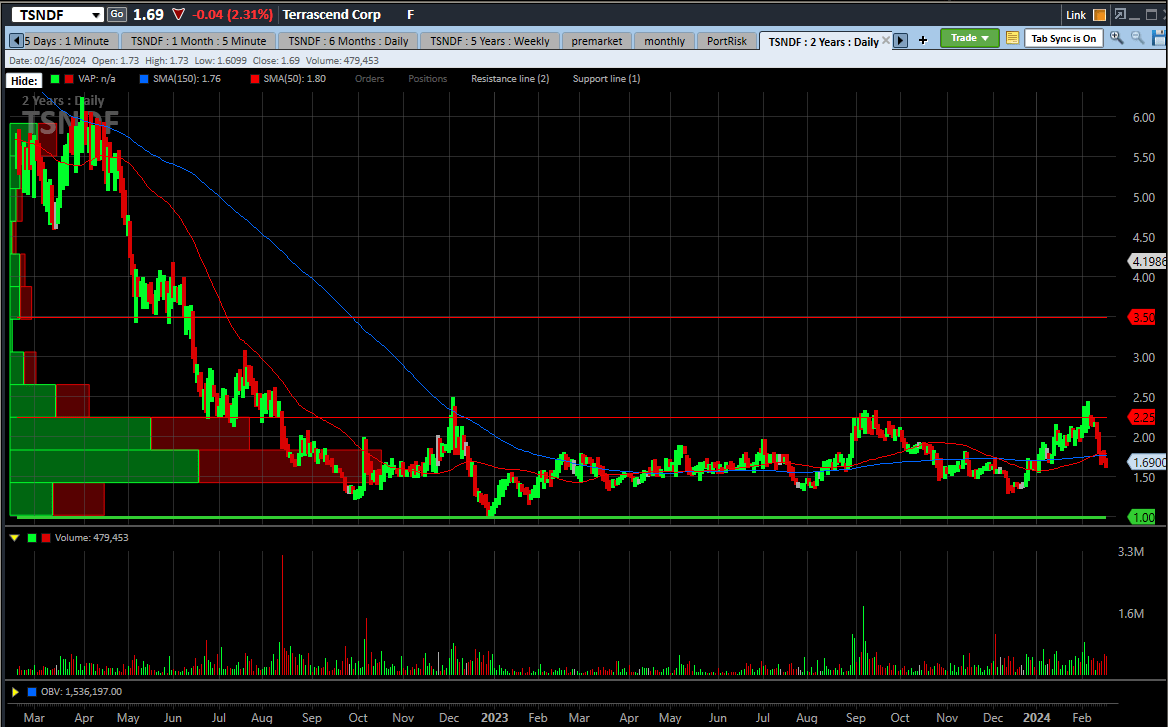Expand the OBV indicator pane
This screenshot has height=727, width=1168.
pyautogui.click(x=13, y=691)
